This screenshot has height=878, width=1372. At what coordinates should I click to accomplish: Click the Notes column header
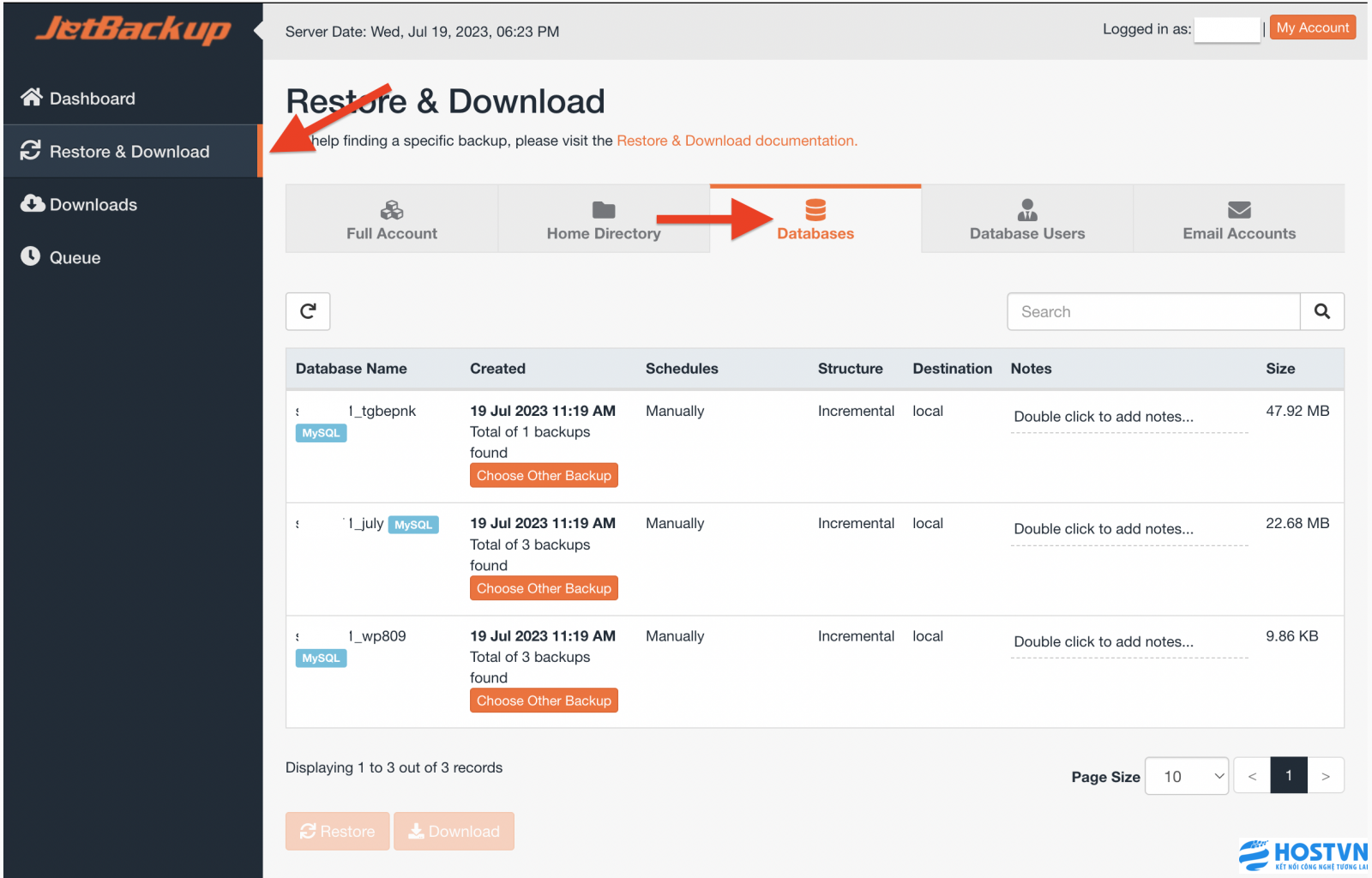coord(1031,369)
